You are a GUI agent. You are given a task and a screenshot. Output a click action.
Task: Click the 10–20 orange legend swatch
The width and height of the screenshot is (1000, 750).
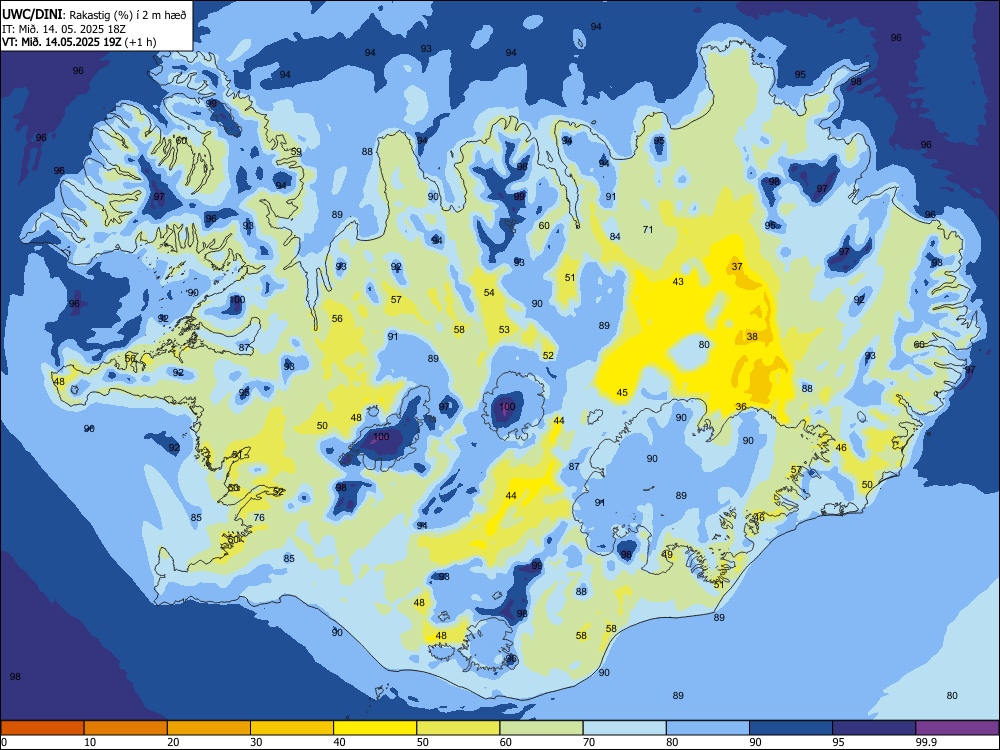(126, 728)
